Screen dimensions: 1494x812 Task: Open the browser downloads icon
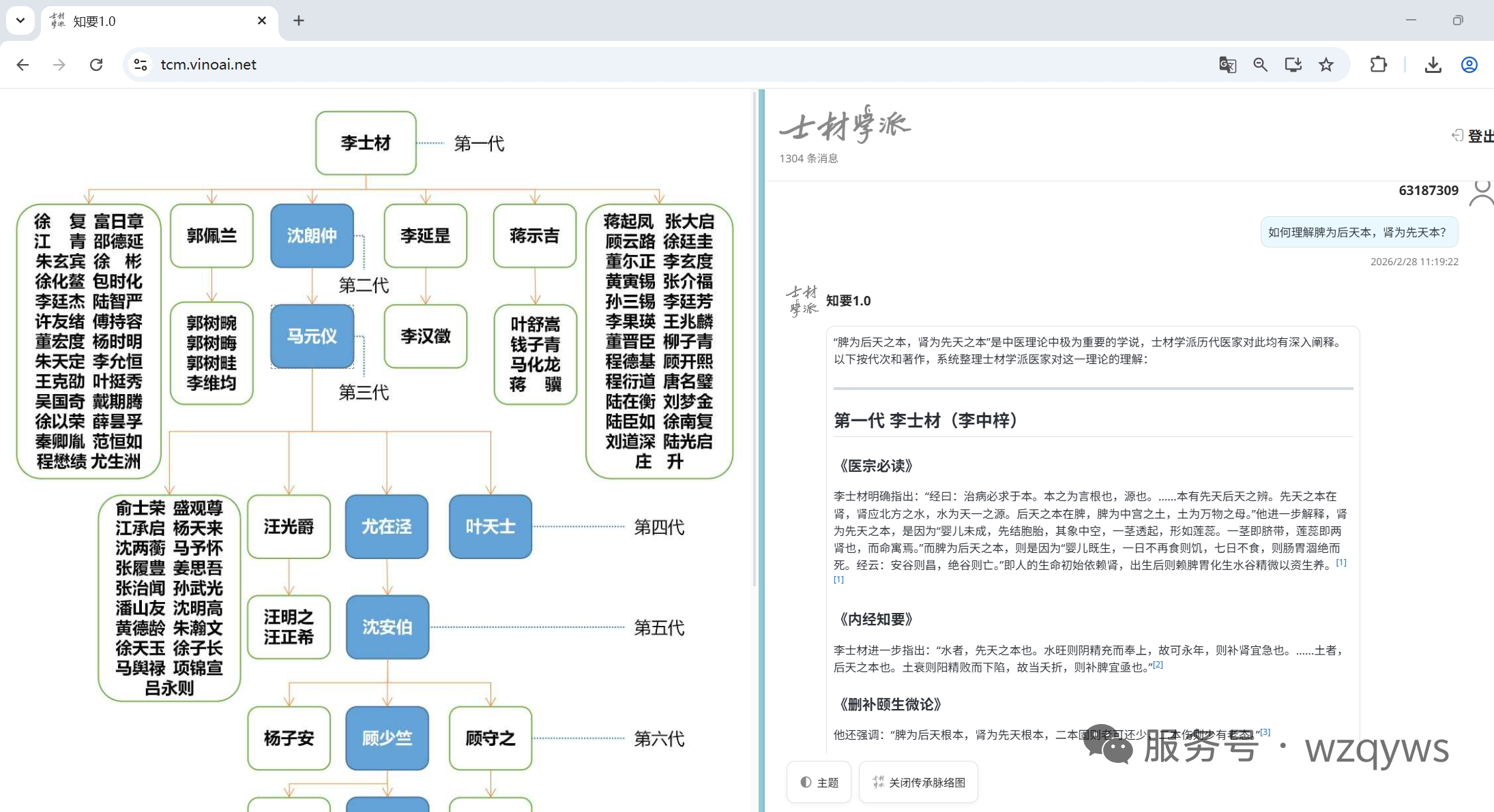1433,65
